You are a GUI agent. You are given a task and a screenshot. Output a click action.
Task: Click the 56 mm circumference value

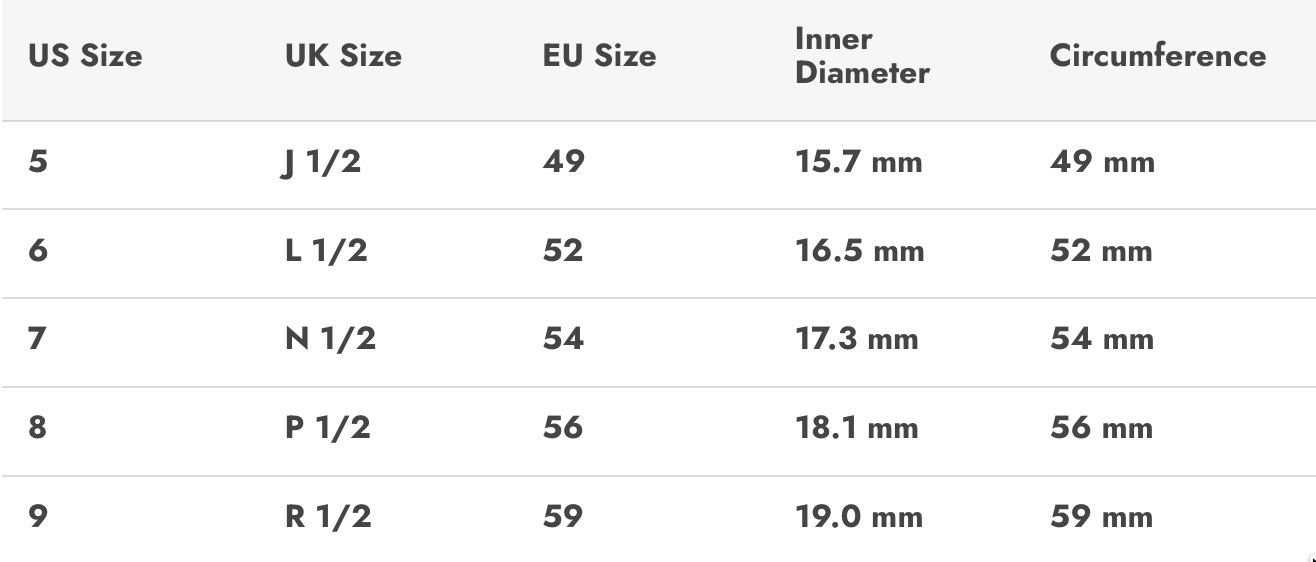[x=1101, y=428]
